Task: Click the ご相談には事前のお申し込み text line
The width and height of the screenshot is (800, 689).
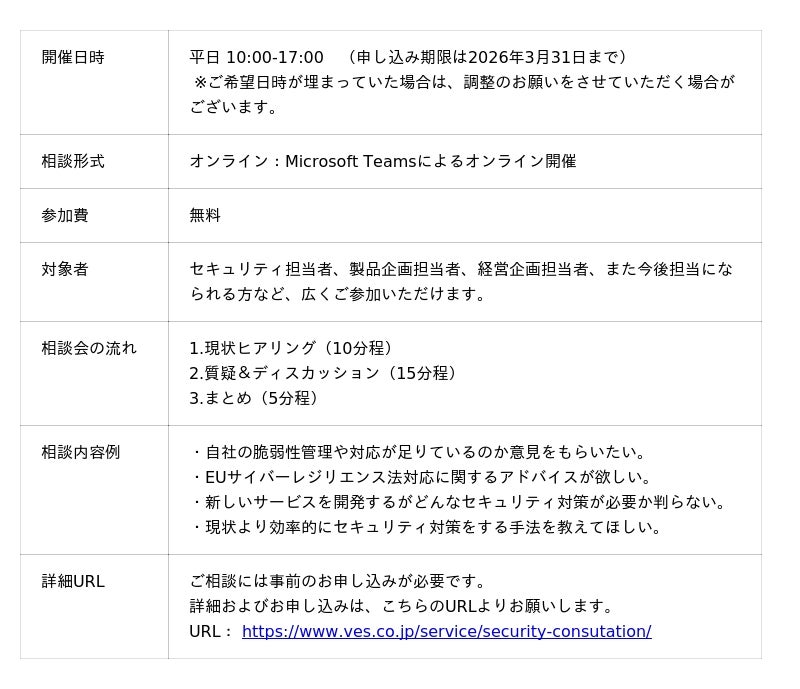Action: (339, 581)
